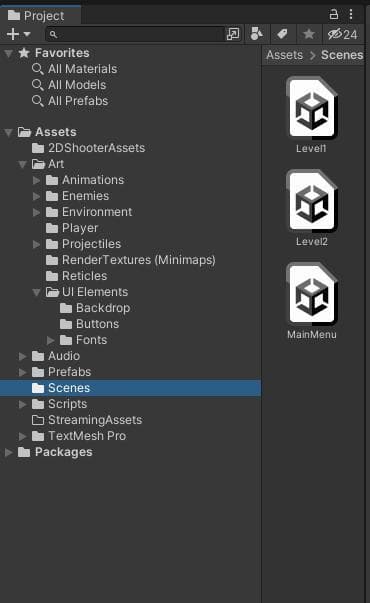Click the Search by Type icon
This screenshot has width=370, height=603.
point(257,34)
